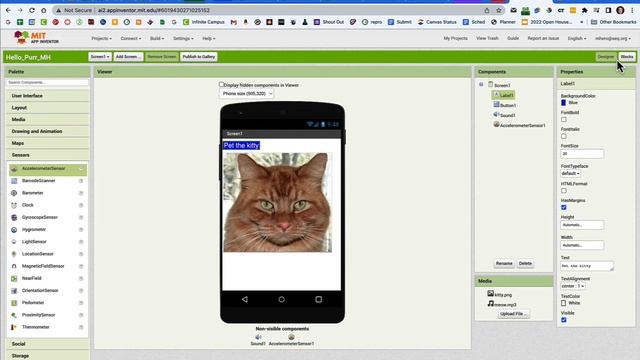Uncheck the HasMargins checkbox
Screen dimensions: 640x360
(564, 207)
